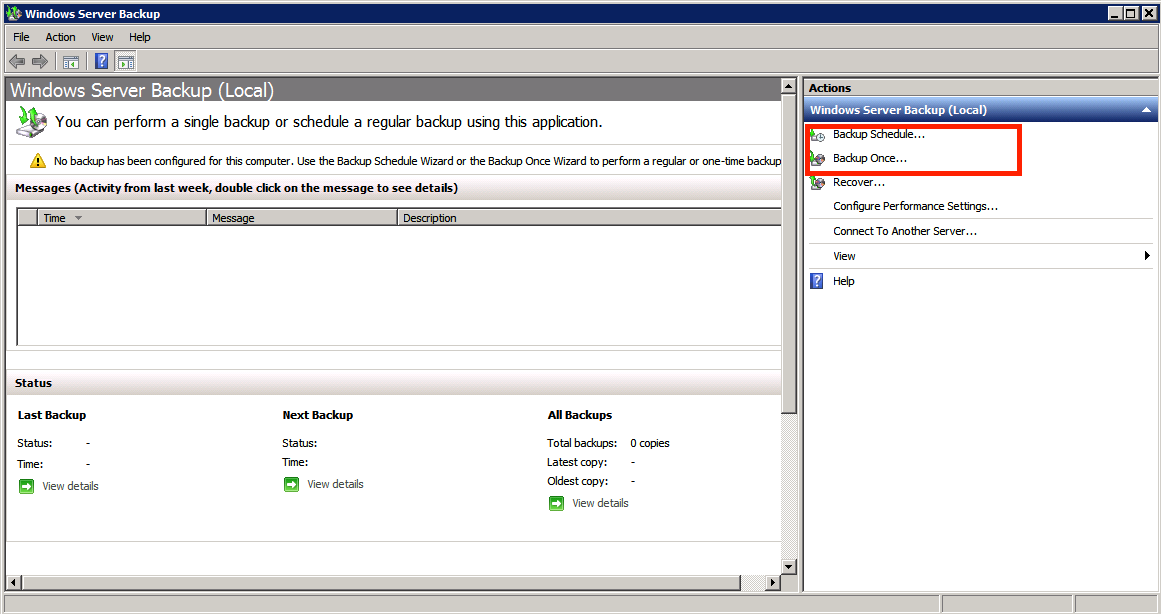
Task: Maximize the Windows Server Backup window
Action: click(1131, 13)
